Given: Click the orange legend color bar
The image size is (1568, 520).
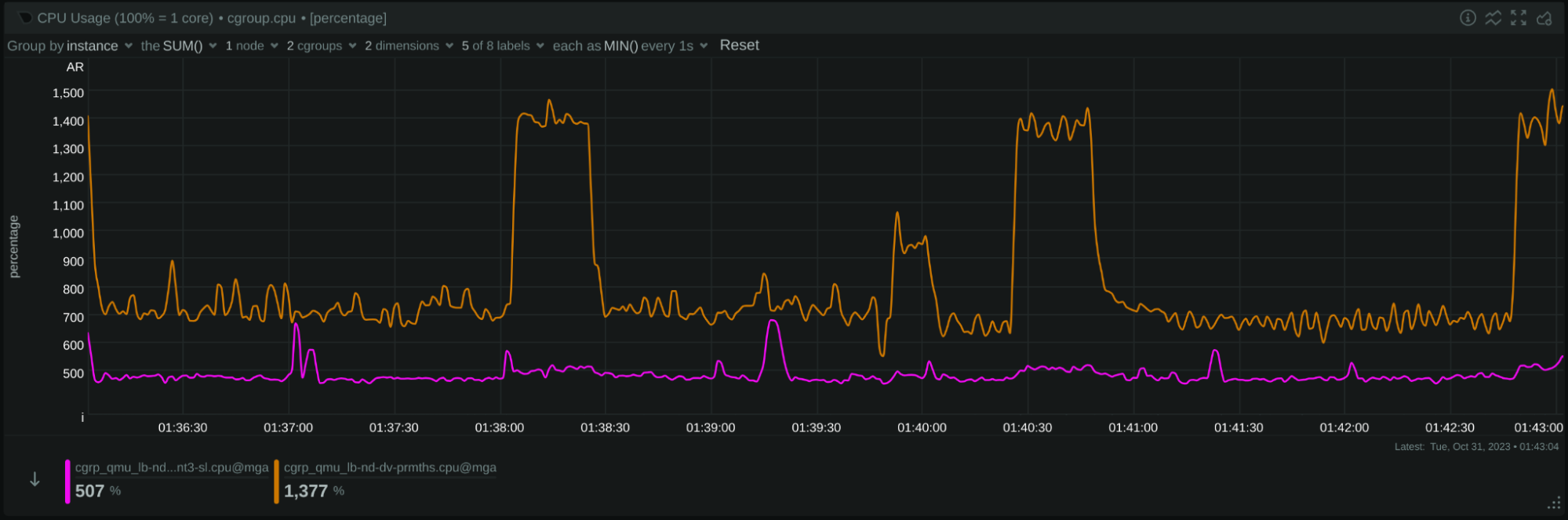Looking at the screenshot, I should (276, 482).
